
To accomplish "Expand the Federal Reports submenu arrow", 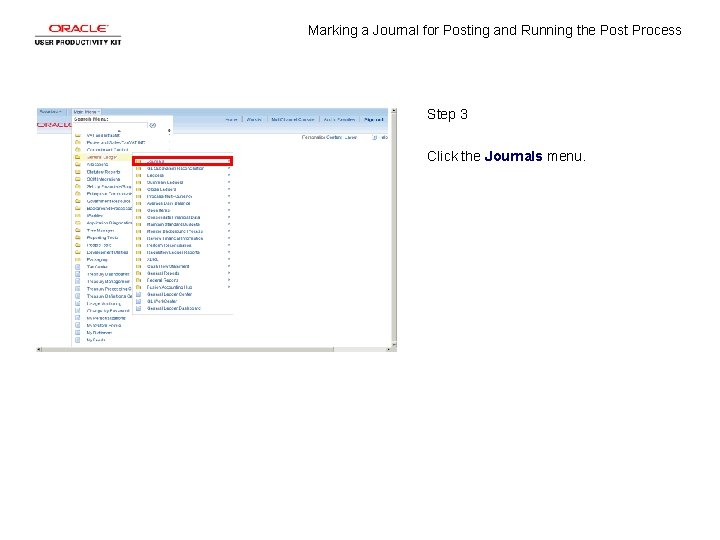I will (229, 280).
